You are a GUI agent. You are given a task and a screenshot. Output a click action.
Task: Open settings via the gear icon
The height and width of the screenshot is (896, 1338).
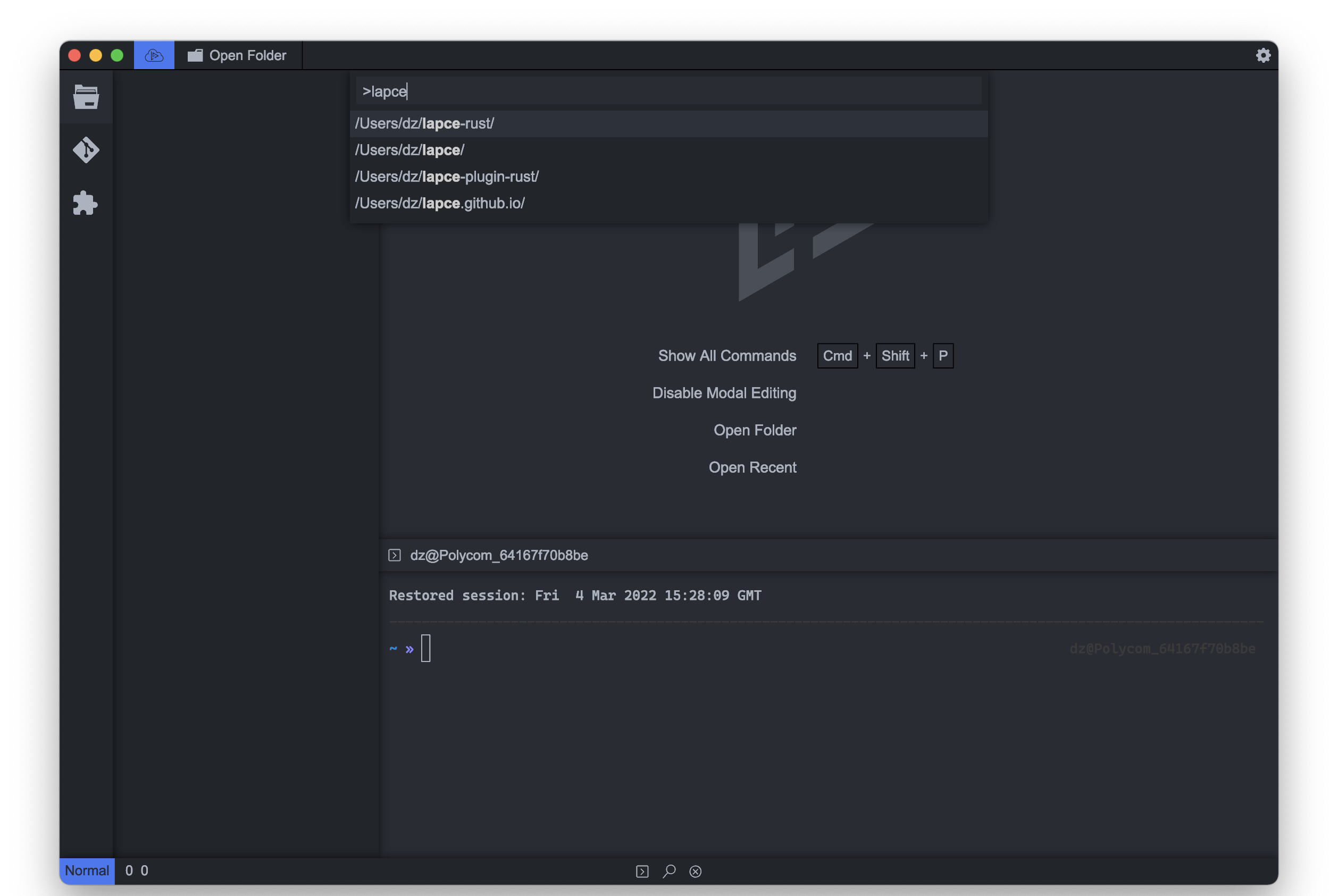[x=1262, y=55]
